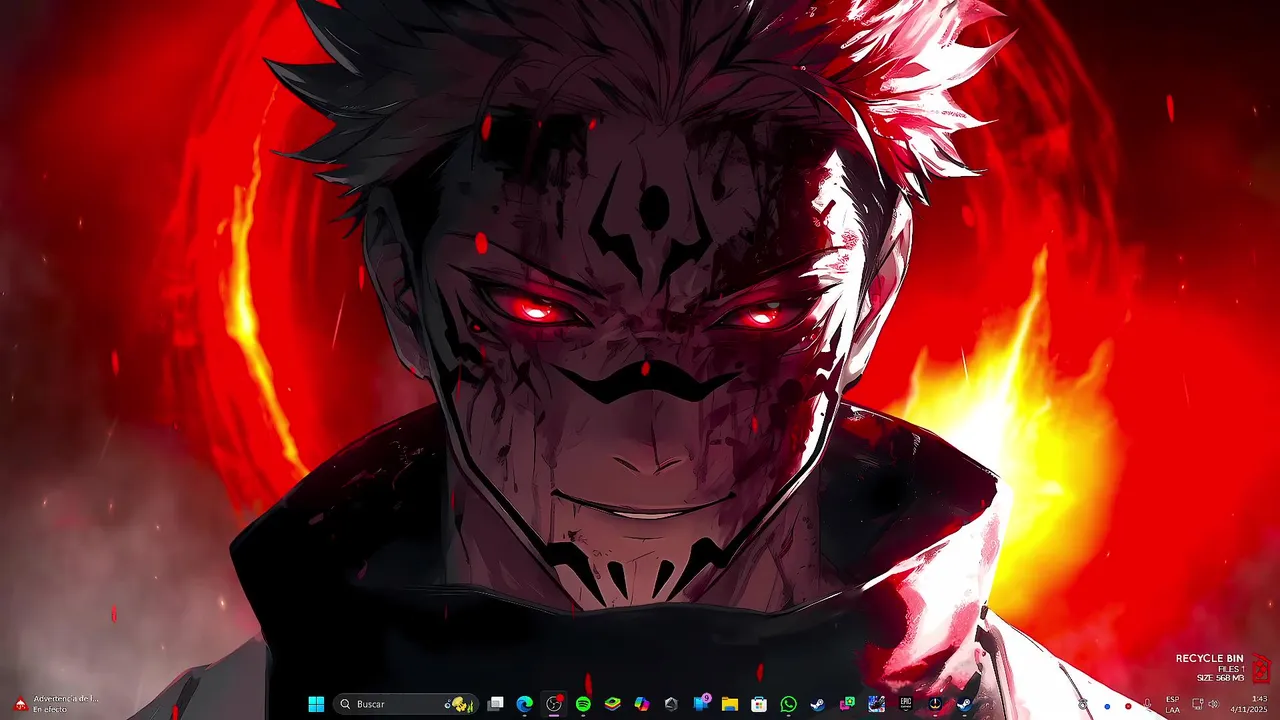Open the last Steam icon on the taskbar
Viewport: 1280px width, 720px height.
pyautogui.click(x=965, y=704)
